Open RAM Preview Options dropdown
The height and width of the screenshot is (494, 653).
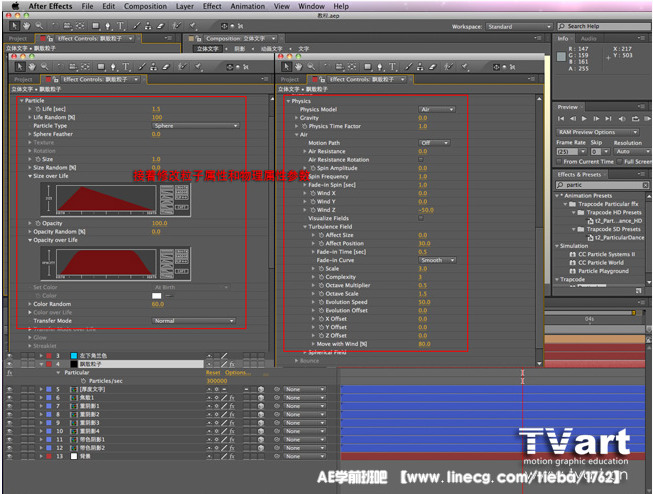598,132
